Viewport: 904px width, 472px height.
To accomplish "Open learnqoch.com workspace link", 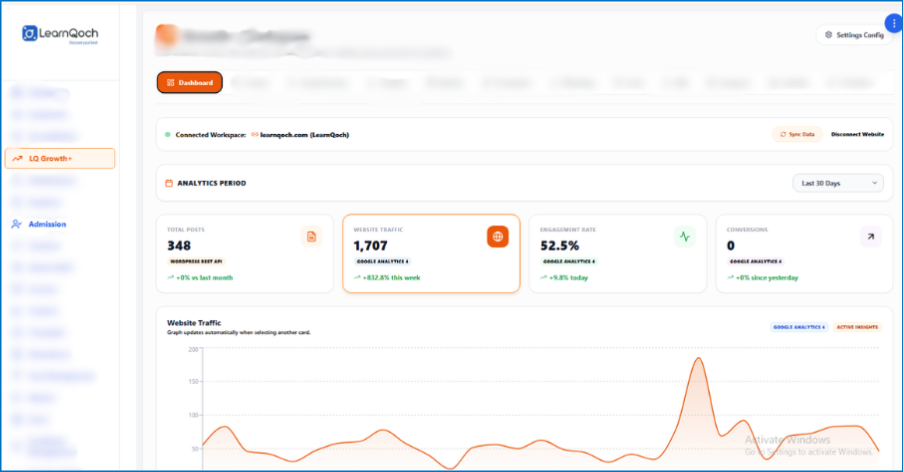I will (x=304, y=135).
